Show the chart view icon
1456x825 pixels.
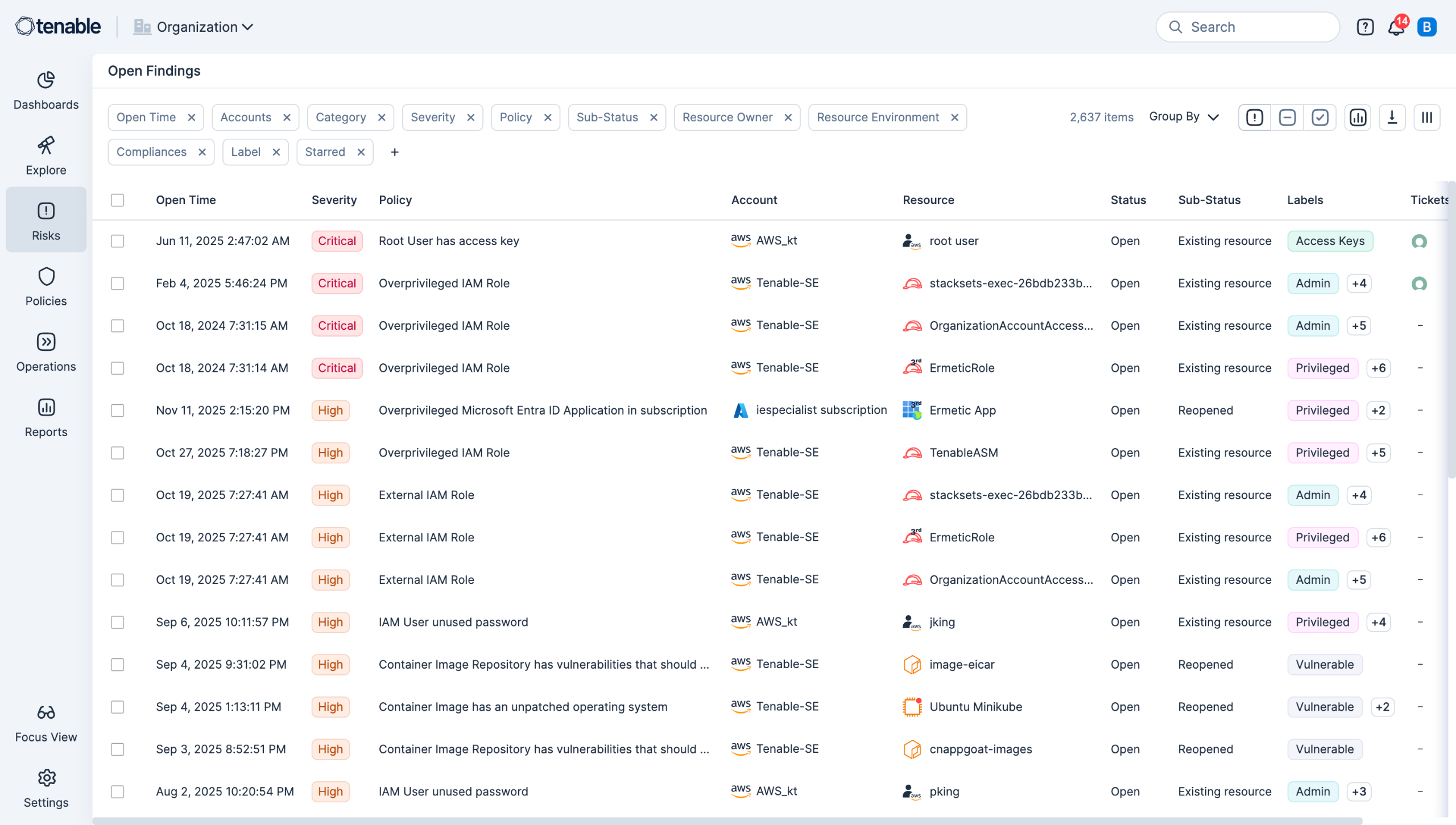pyautogui.click(x=1358, y=117)
